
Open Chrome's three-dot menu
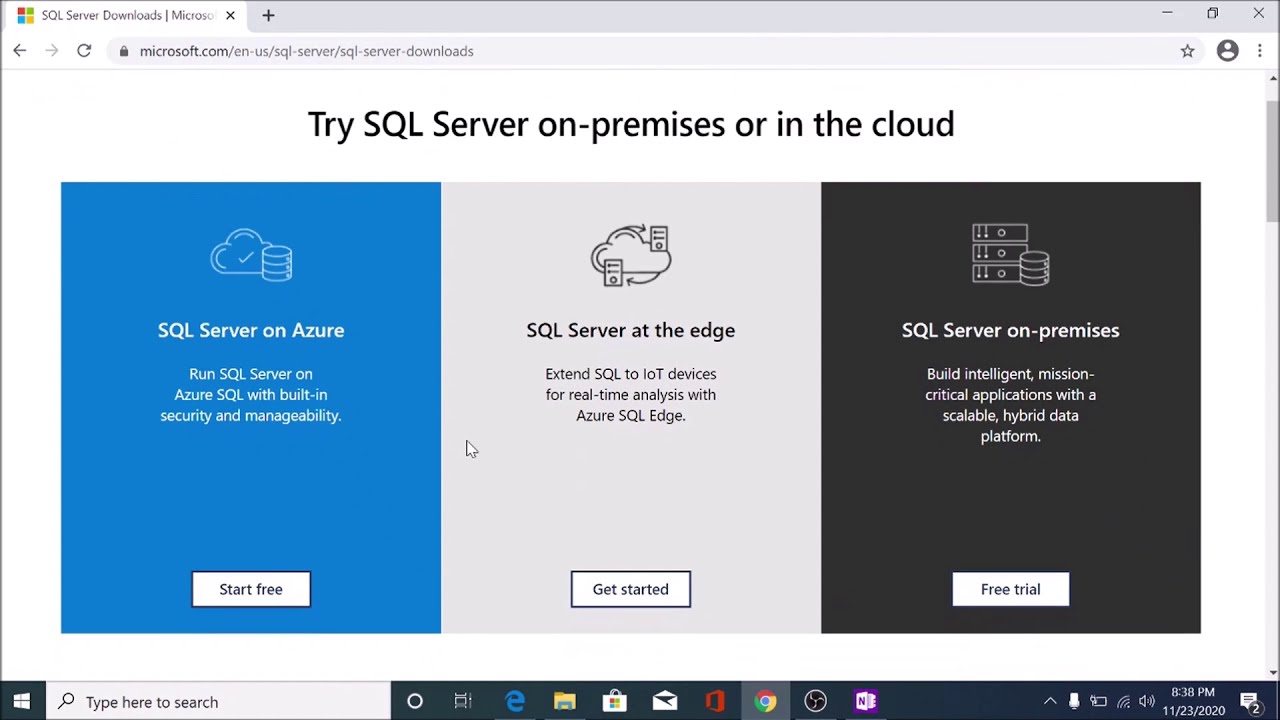(1259, 51)
